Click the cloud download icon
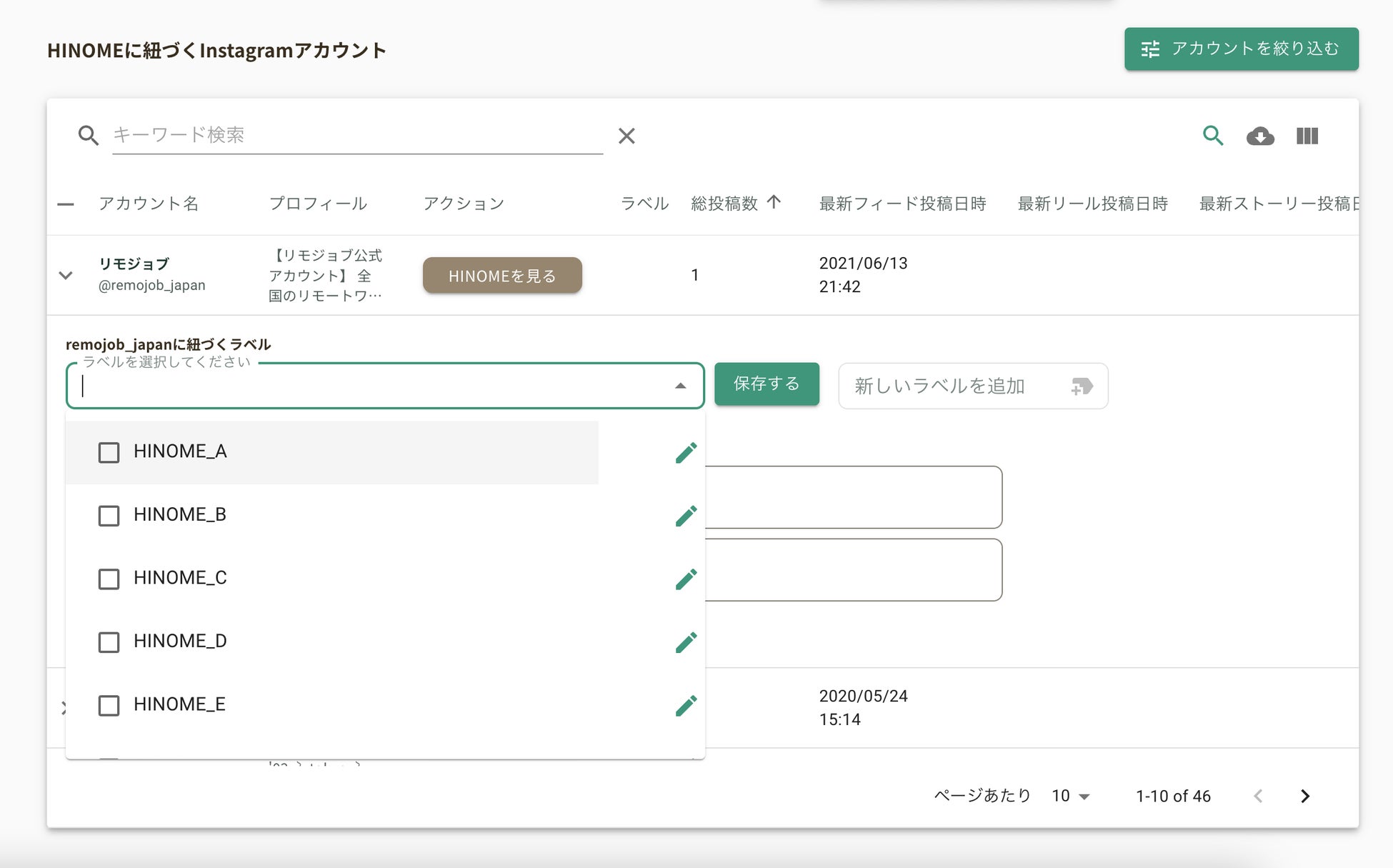Image resolution: width=1393 pixels, height=868 pixels. 1260,136
